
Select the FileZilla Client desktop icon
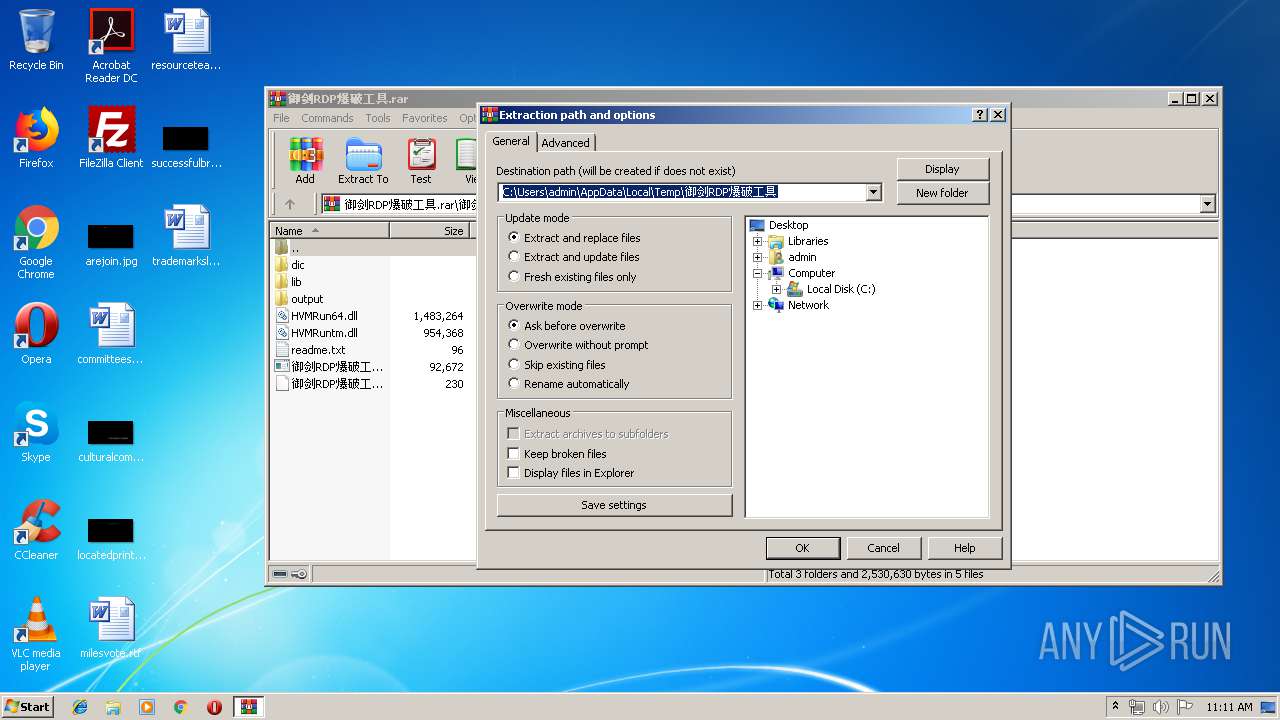click(111, 137)
